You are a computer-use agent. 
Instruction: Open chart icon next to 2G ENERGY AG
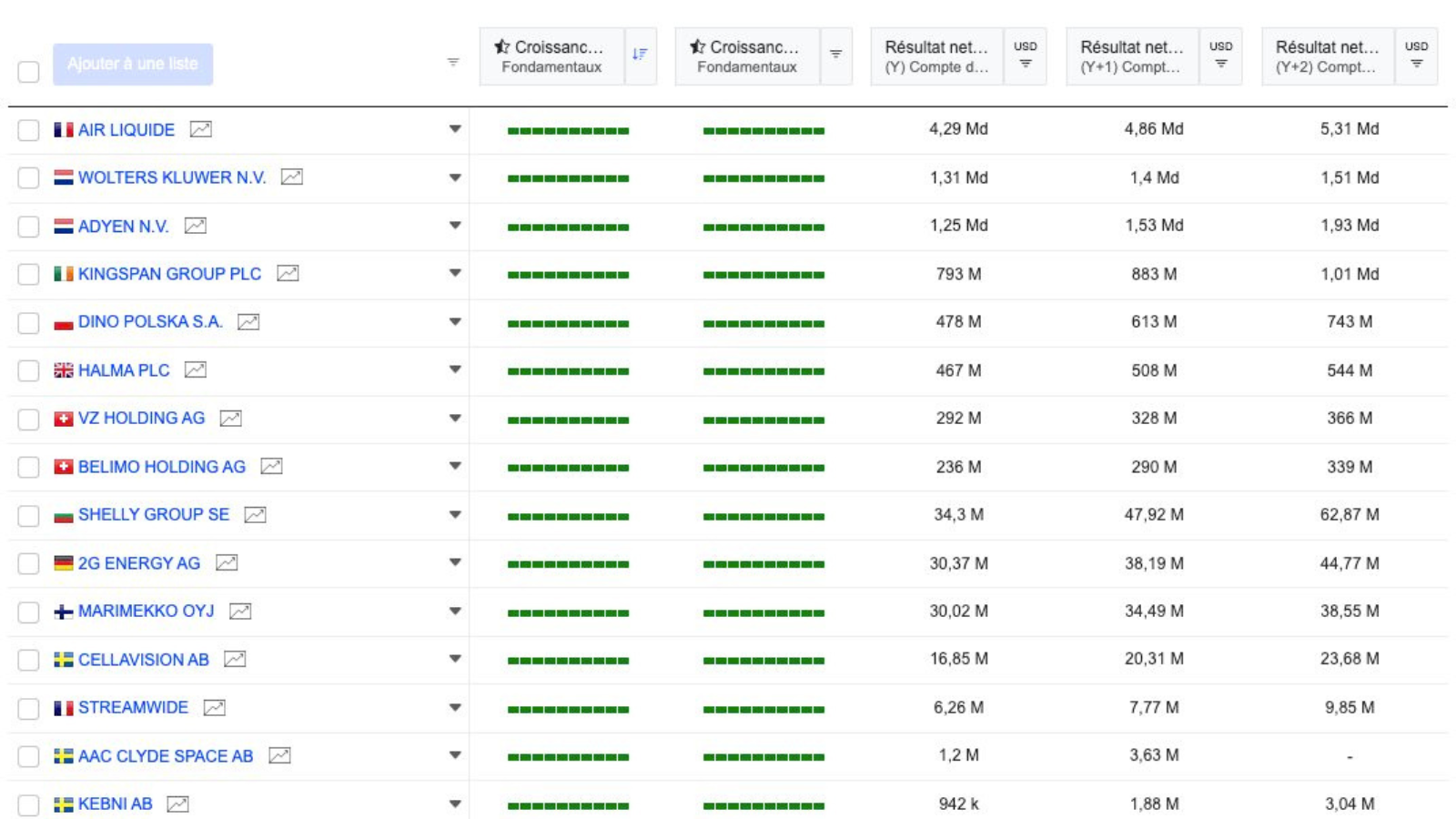click(226, 563)
